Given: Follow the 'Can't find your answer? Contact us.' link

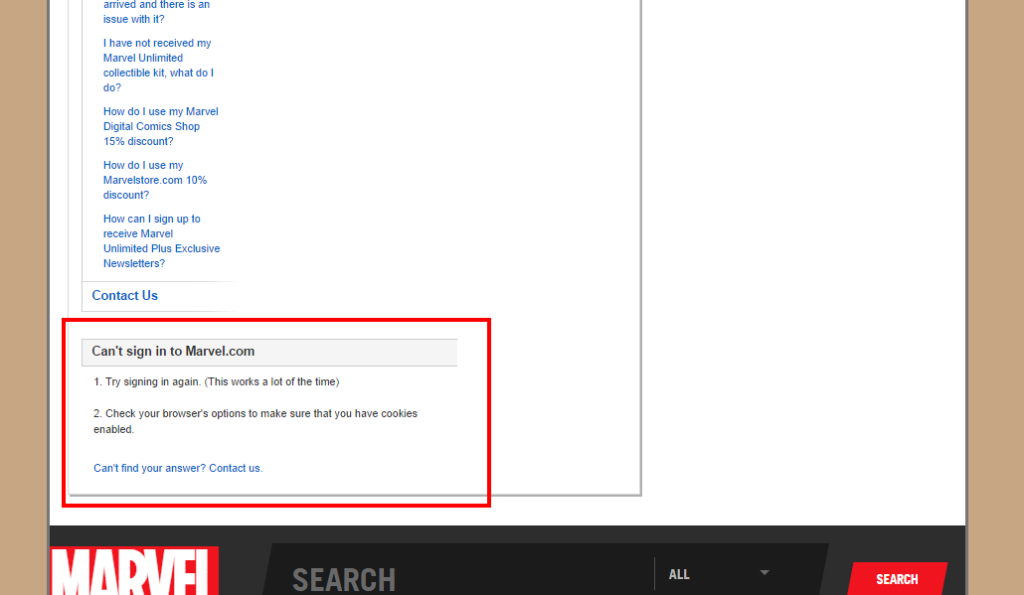Looking at the screenshot, I should coord(177,468).
